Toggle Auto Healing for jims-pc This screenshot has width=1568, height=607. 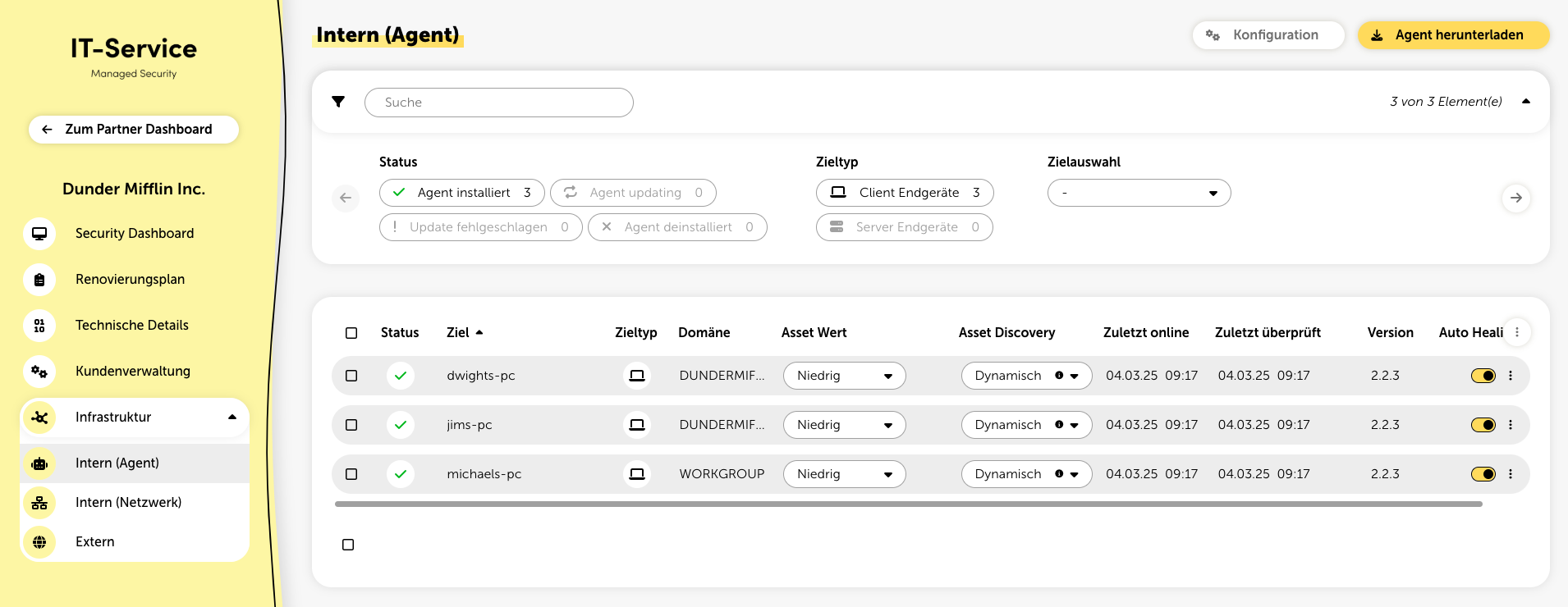tap(1483, 425)
